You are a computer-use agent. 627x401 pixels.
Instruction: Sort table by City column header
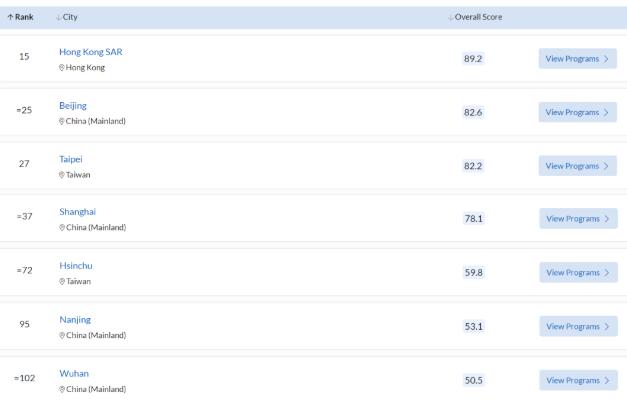coord(68,17)
